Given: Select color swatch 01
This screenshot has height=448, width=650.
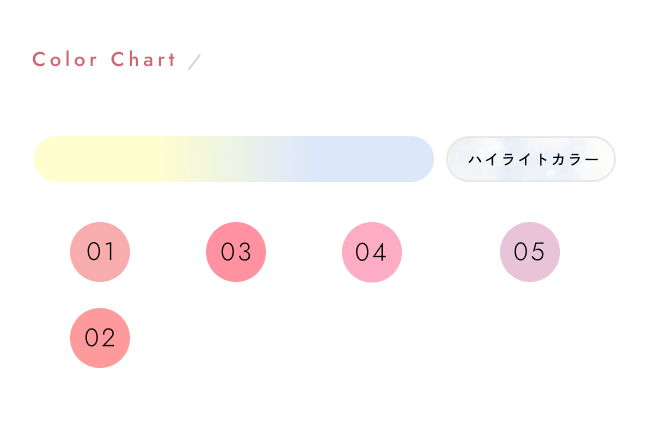Looking at the screenshot, I should 100,252.
